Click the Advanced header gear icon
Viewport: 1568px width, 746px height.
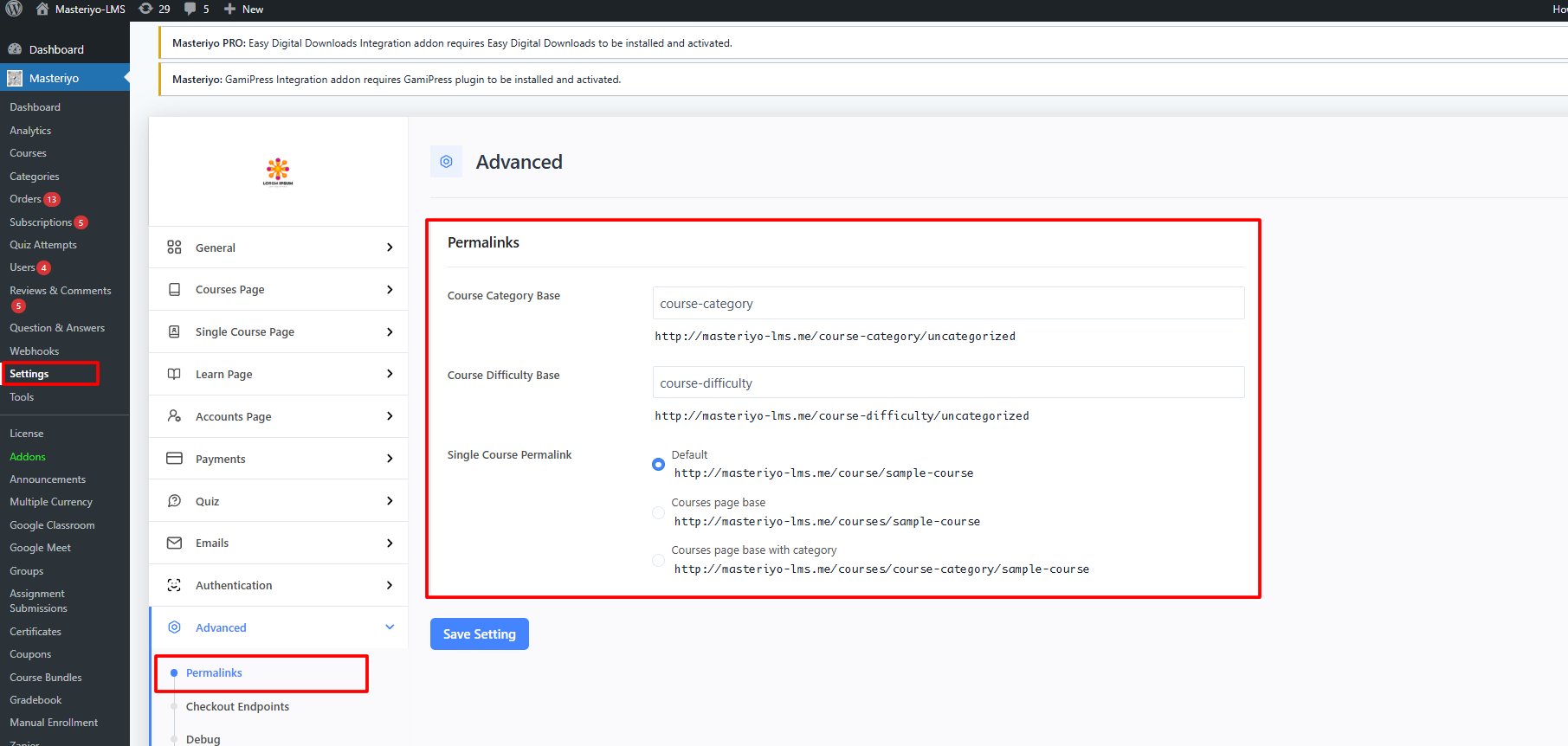coord(447,162)
